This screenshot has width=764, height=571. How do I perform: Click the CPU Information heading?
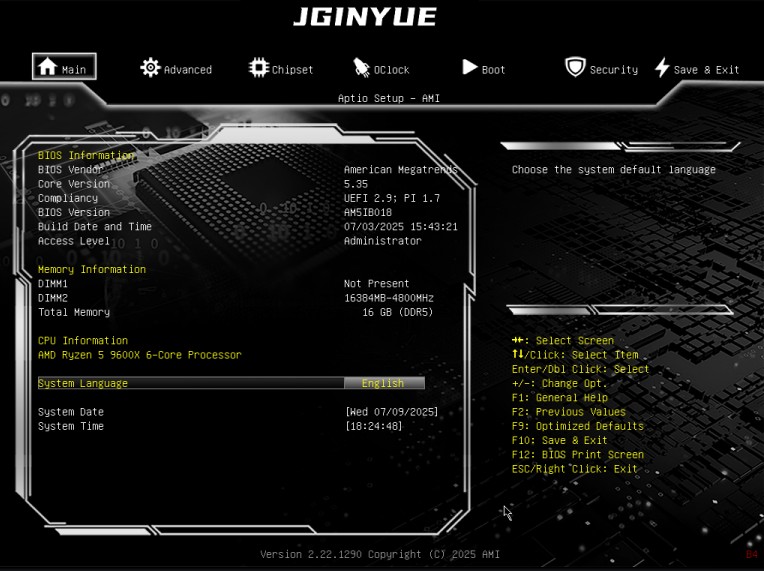[x=83, y=341]
